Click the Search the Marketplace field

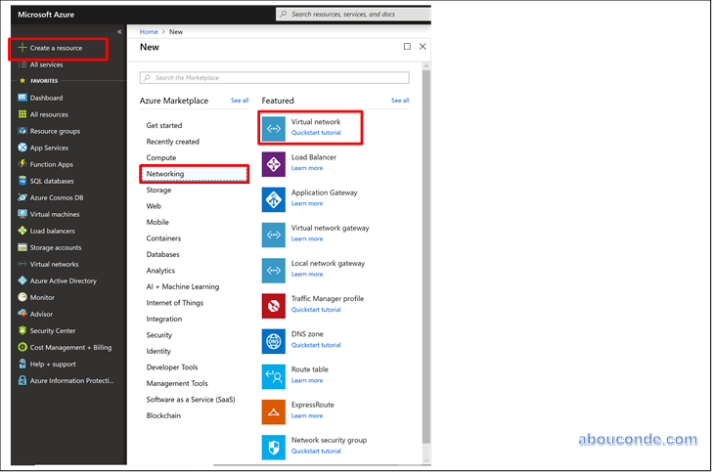275,78
